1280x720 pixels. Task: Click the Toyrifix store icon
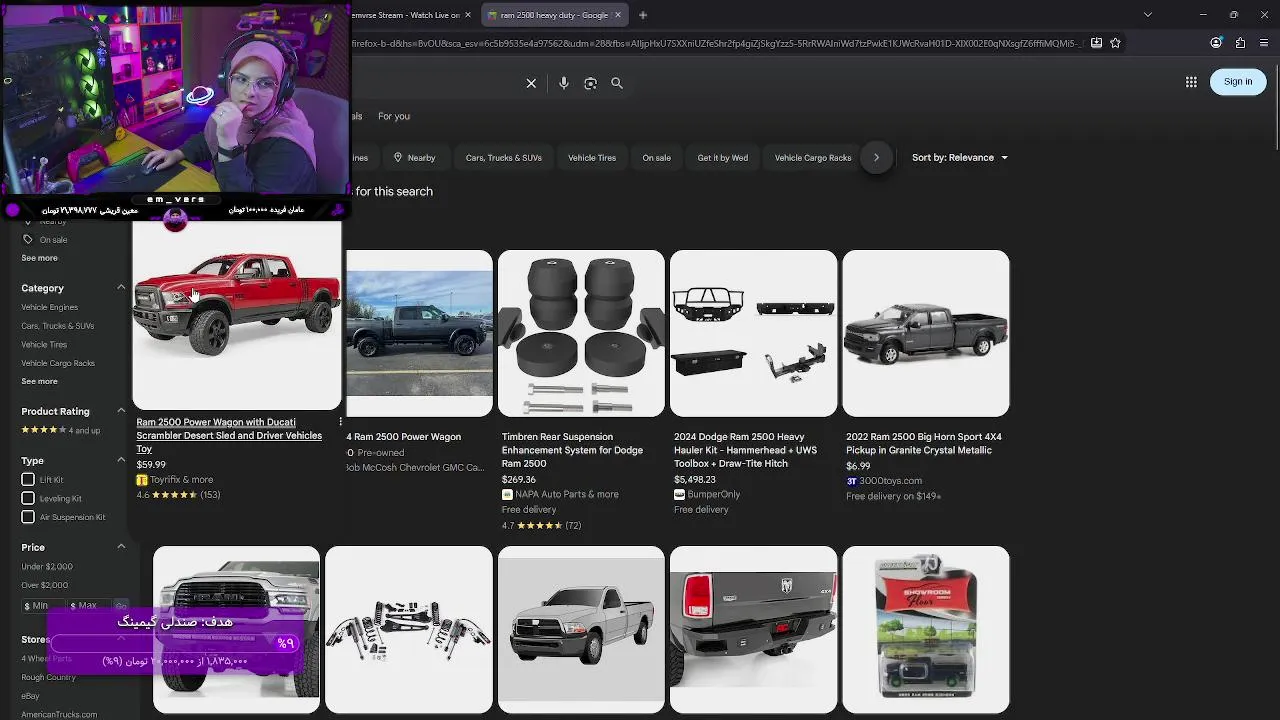point(142,480)
